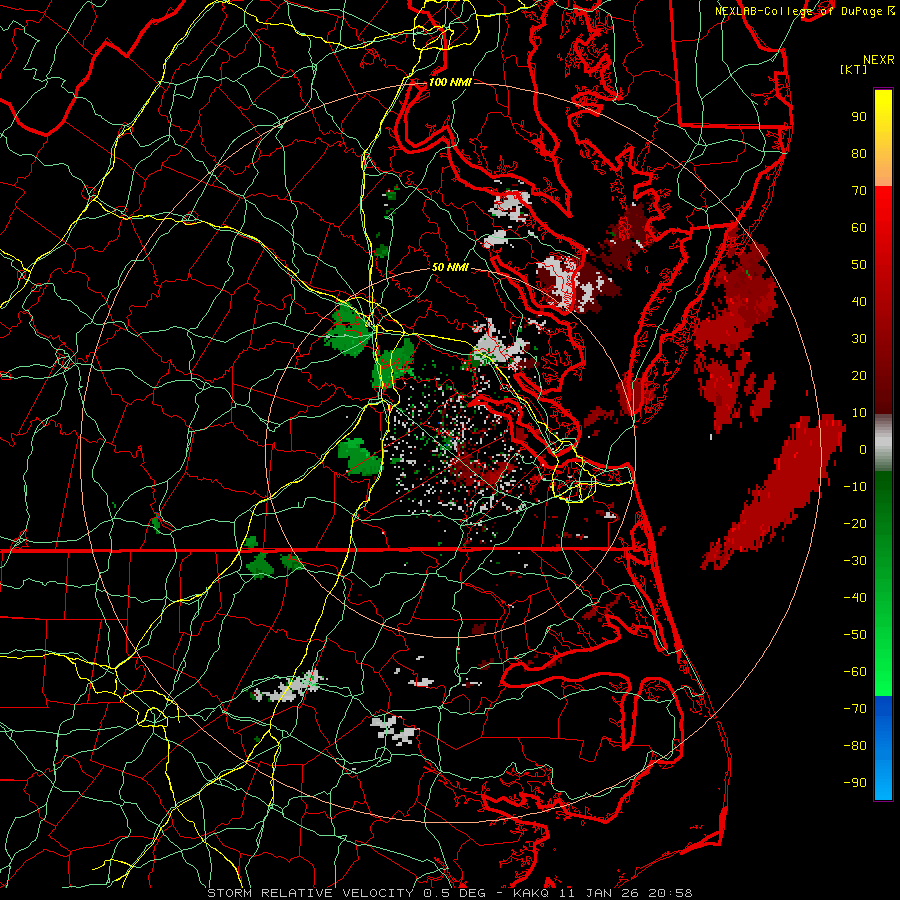Screen dimensions: 900x900
Task: Click the 50 value on velocity scale
Action: 859,265
